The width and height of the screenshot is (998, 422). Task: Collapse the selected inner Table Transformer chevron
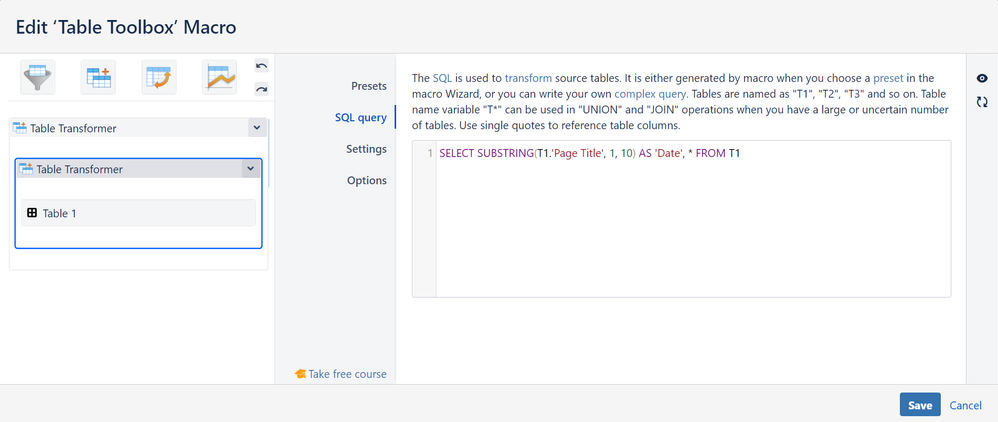250,169
